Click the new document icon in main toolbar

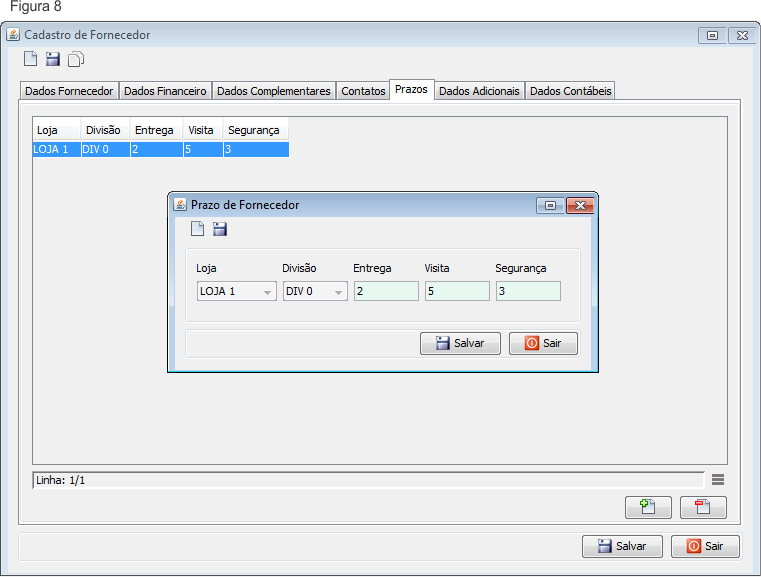[31, 59]
